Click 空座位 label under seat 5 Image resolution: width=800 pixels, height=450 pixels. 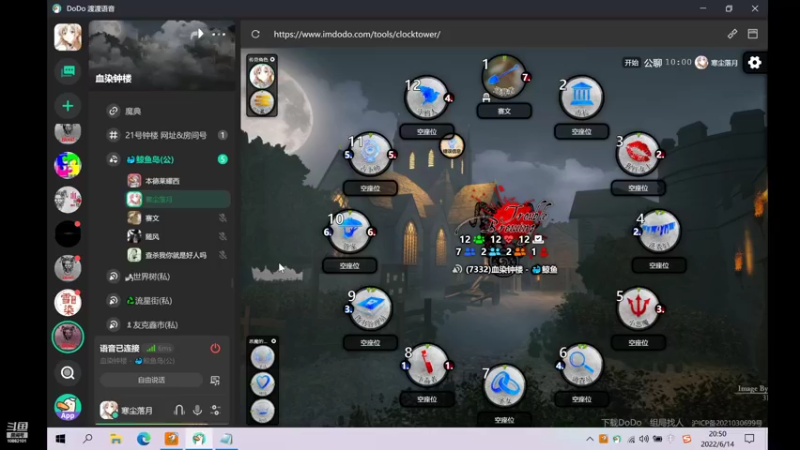pyautogui.click(x=638, y=343)
